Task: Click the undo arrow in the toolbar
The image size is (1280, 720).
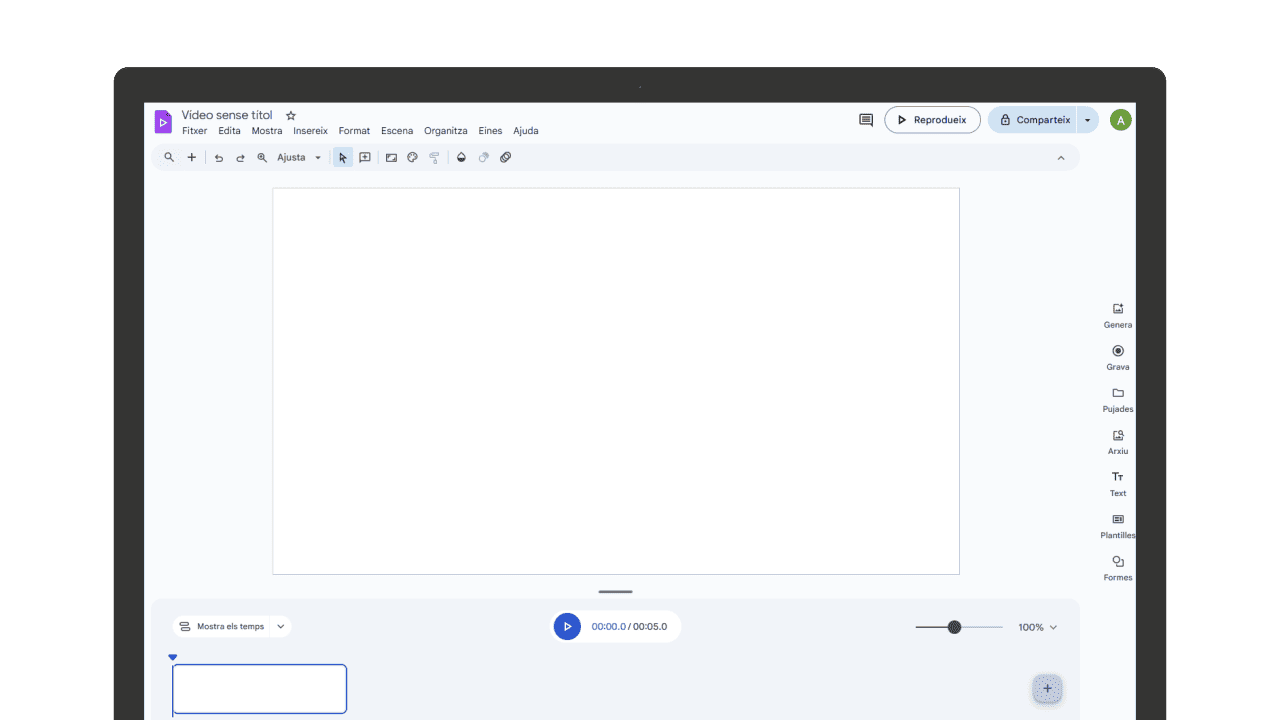Action: (218, 157)
